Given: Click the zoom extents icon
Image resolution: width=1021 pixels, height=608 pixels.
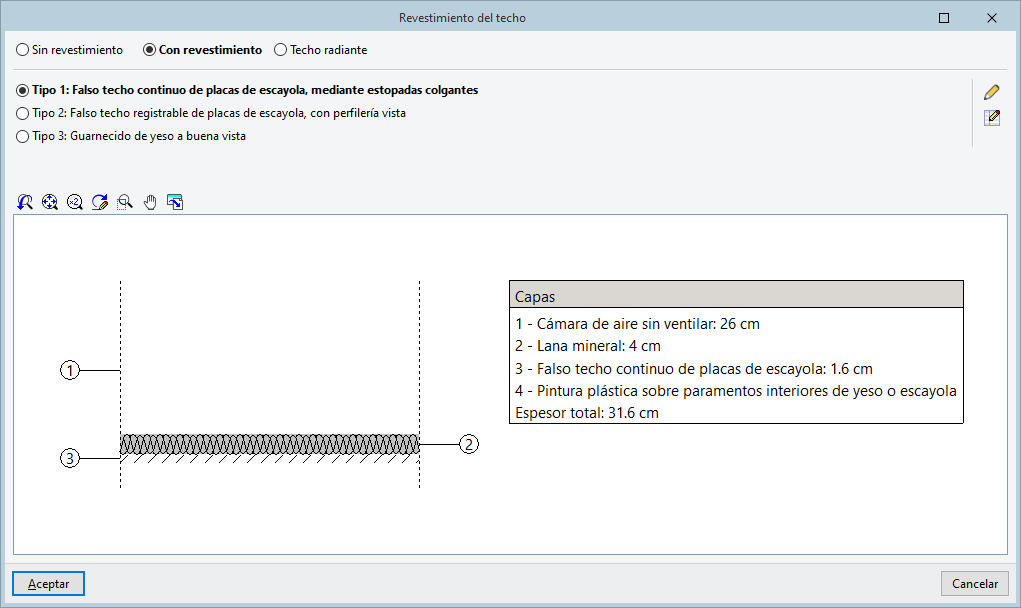Looking at the screenshot, I should coord(50,202).
